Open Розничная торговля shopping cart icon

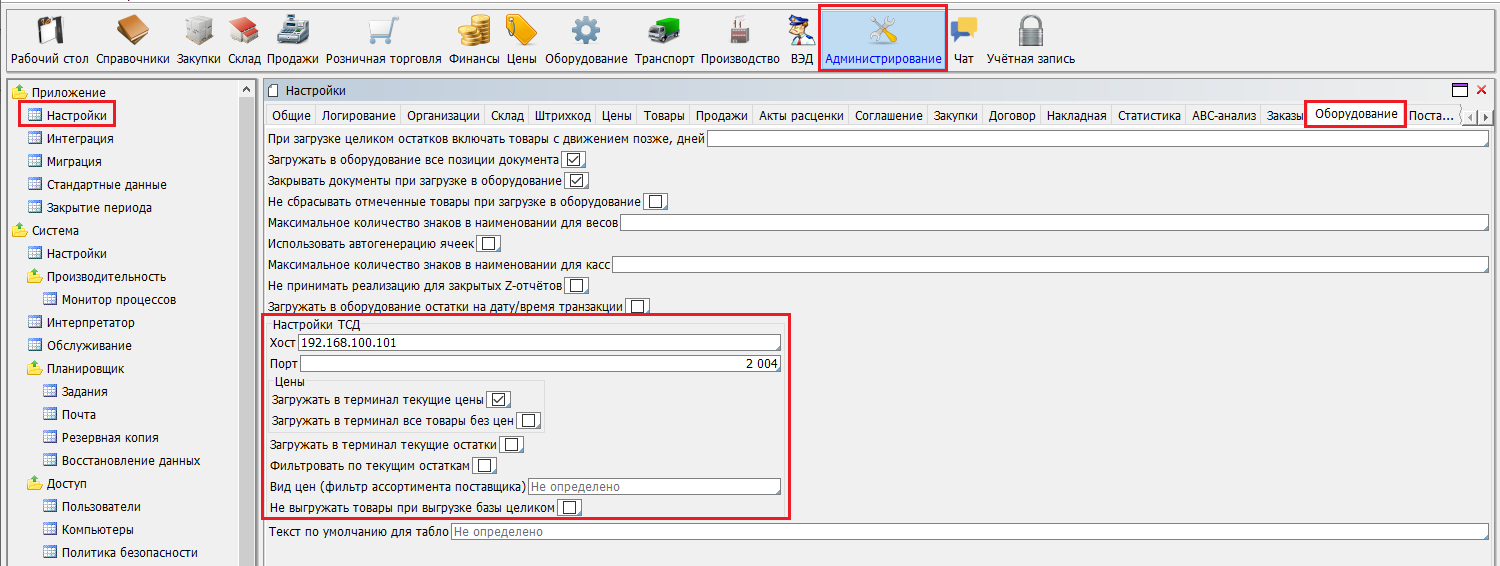pyautogui.click(x=383, y=32)
